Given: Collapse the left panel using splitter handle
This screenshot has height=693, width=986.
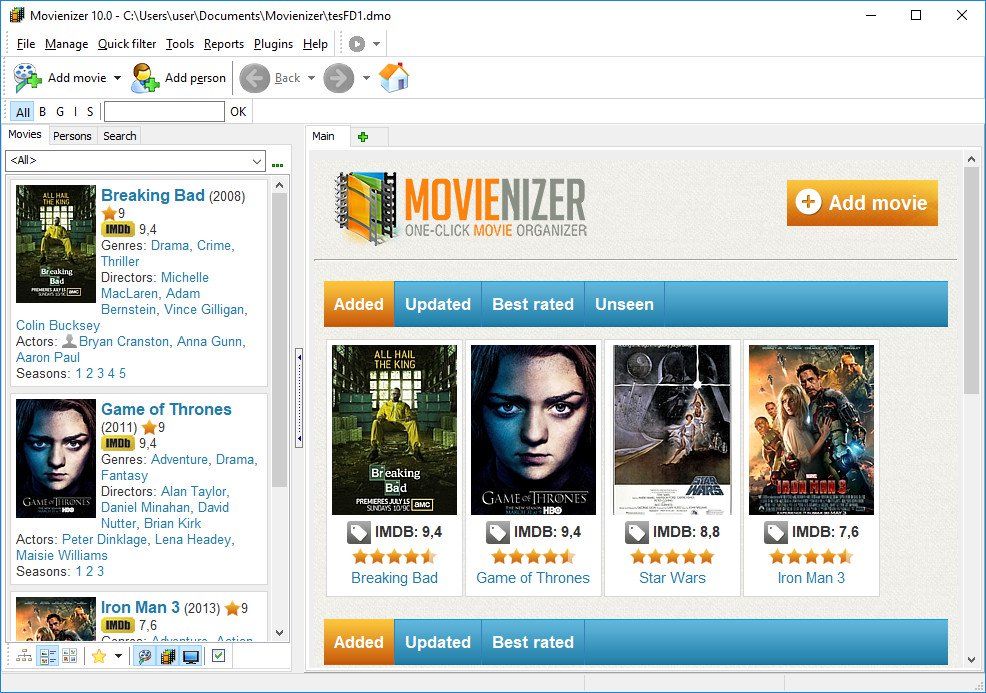Looking at the screenshot, I should (299, 397).
